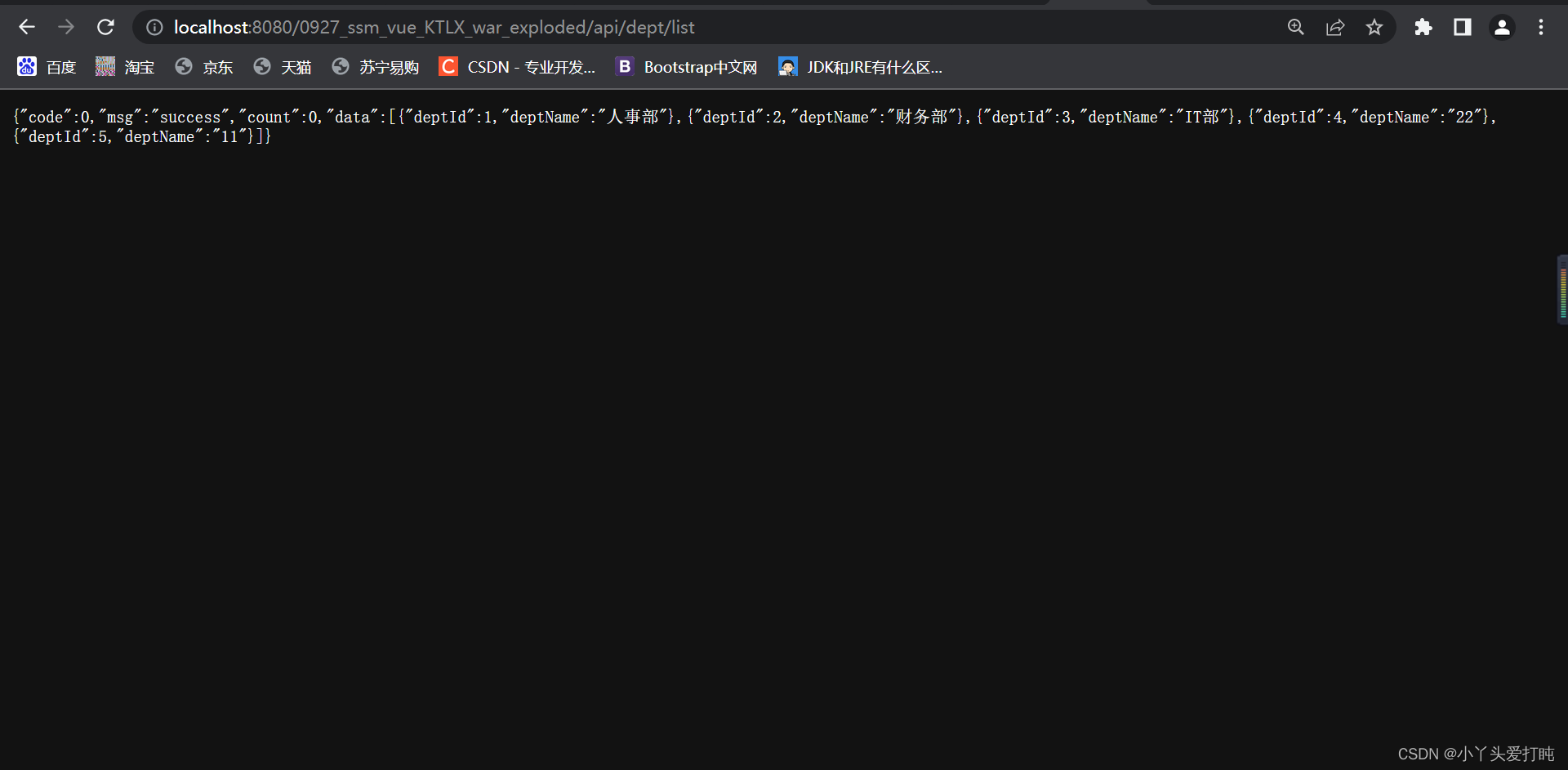The width and height of the screenshot is (1568, 770).
Task: Go forward to the next page
Action: 66,27
